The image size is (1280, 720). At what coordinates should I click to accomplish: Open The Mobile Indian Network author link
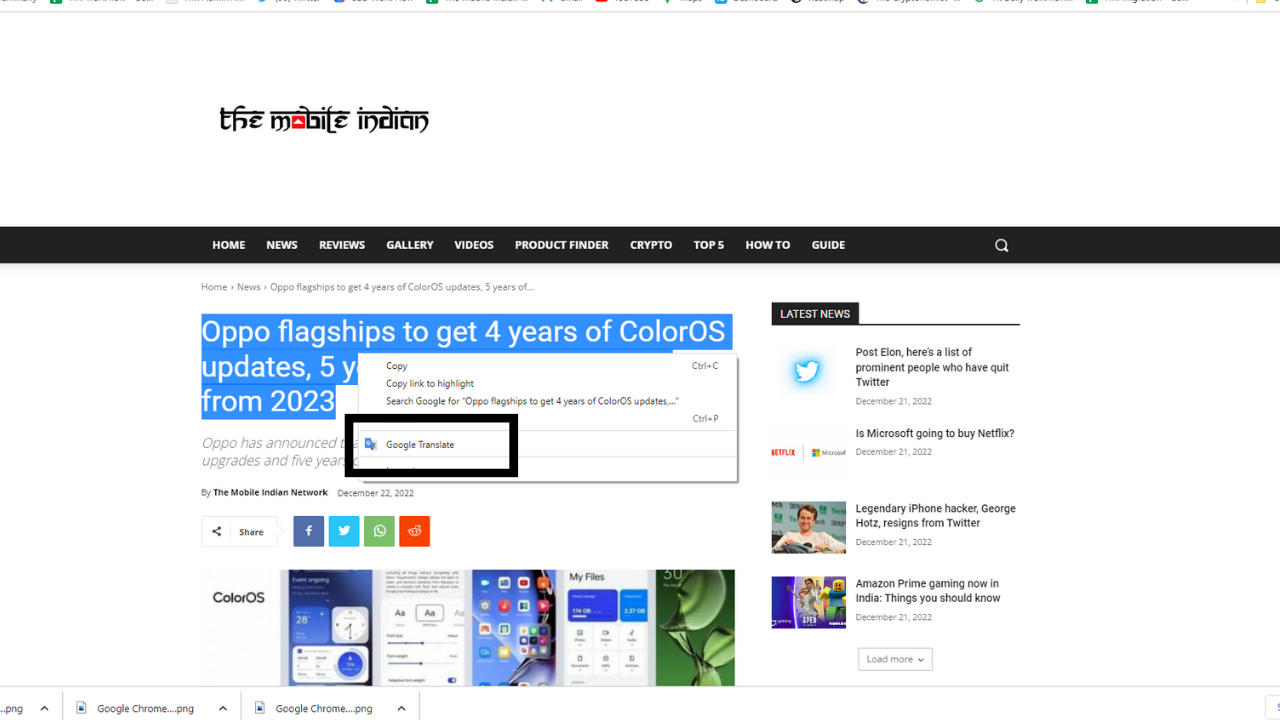270,493
